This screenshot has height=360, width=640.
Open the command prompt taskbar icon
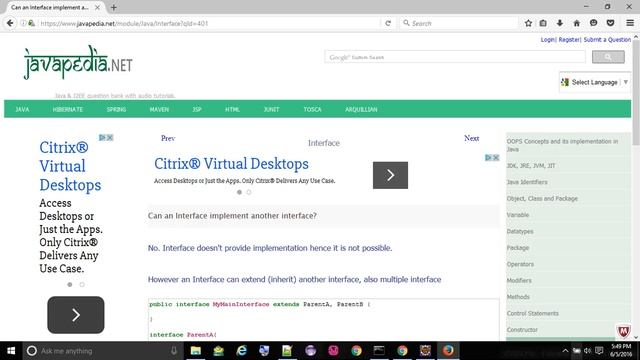coord(379,351)
